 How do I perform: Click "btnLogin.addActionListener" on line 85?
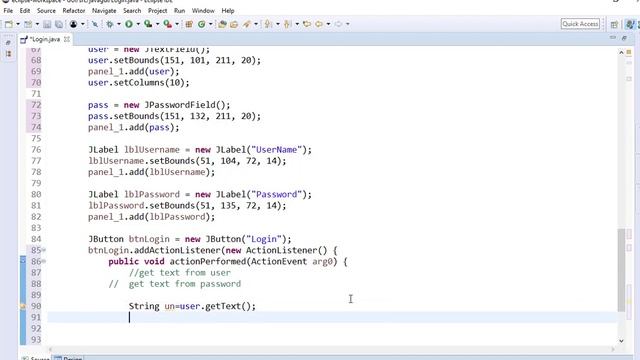pyautogui.click(x=154, y=250)
